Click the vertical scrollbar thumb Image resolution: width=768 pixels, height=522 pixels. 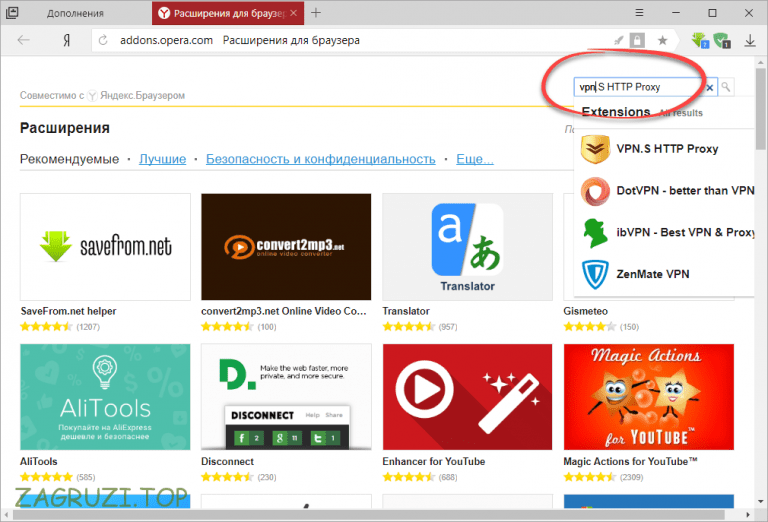(x=760, y=108)
